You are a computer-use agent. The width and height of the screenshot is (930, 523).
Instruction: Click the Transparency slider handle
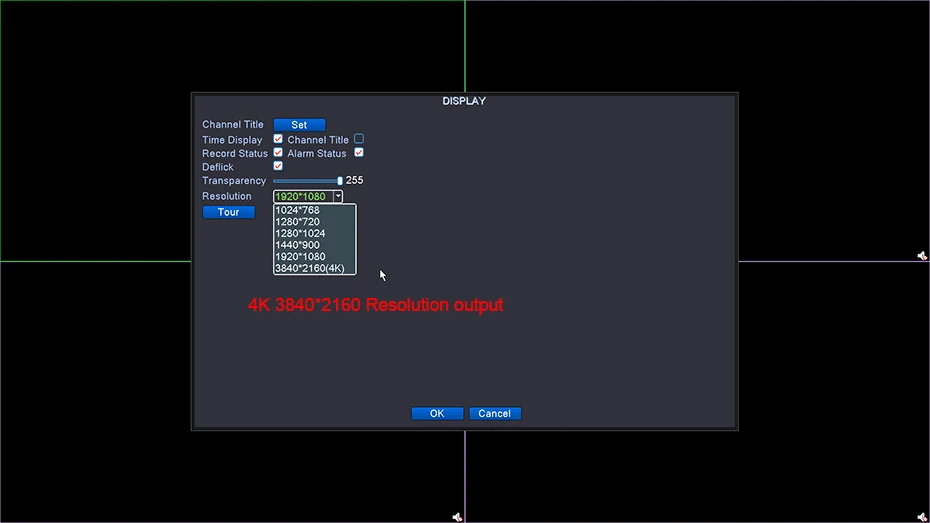340,181
